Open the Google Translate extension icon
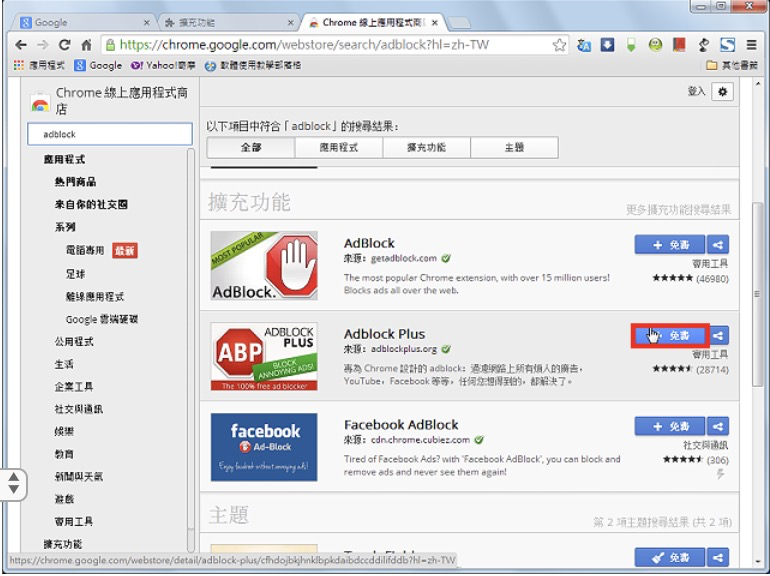Viewport: 770px width, 576px height. tap(584, 45)
